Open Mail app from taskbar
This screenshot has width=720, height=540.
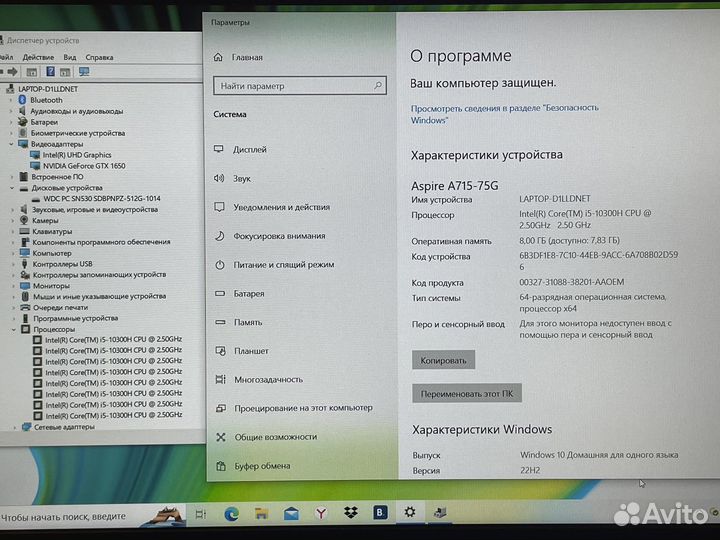(x=291, y=514)
